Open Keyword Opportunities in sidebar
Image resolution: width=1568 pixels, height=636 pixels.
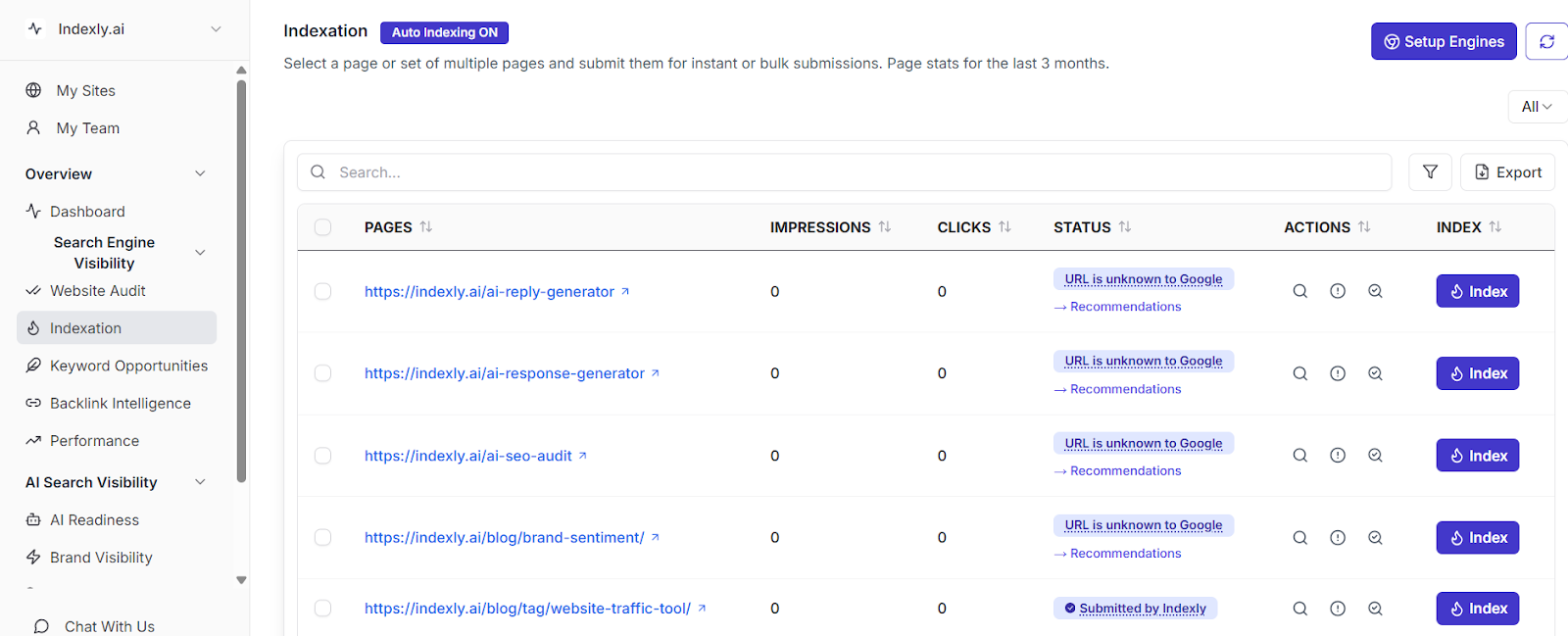(128, 366)
